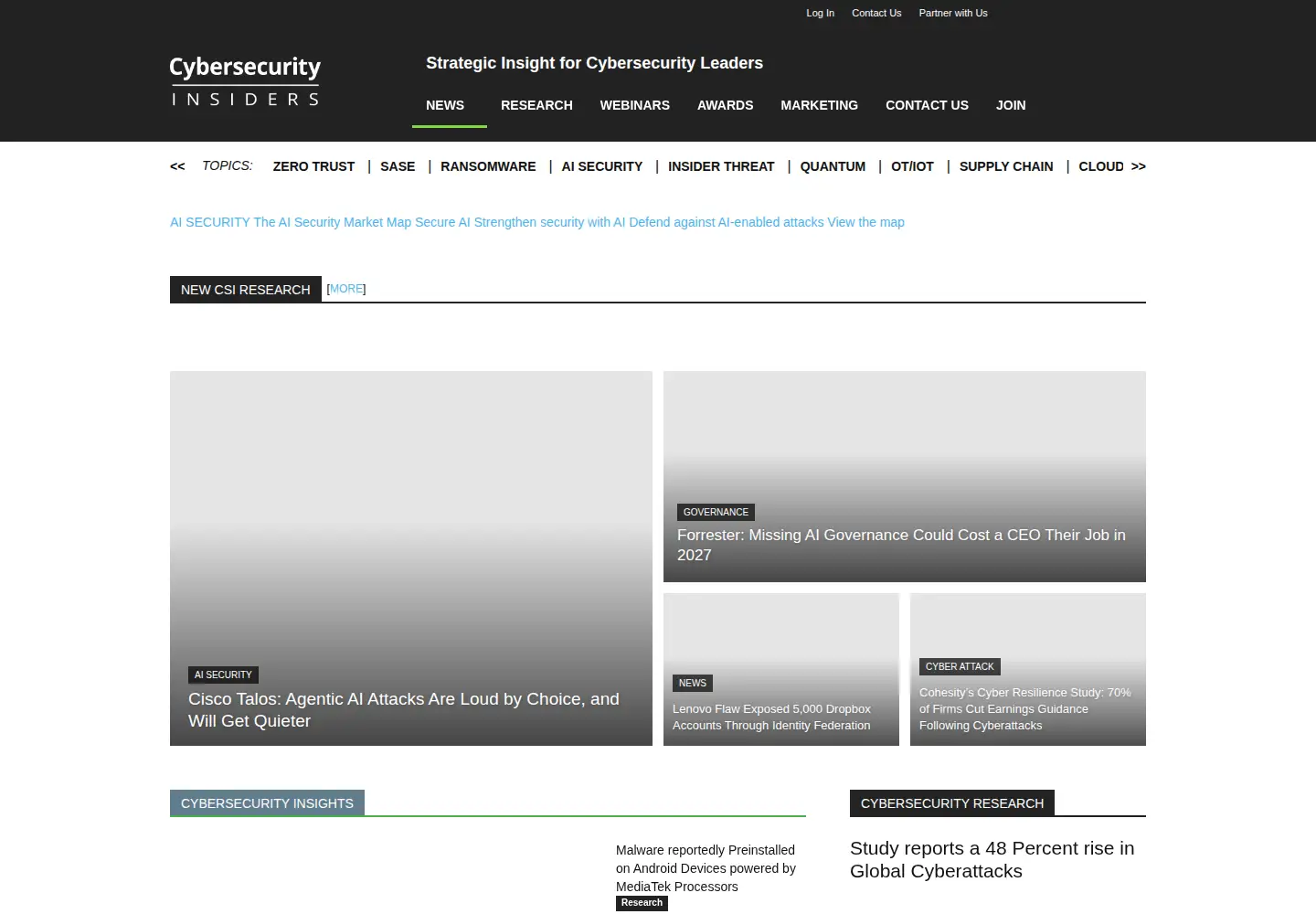The width and height of the screenshot is (1316, 914).
Task: Click the NEW CSI RESEARCH heading tab
Action: pyautogui.click(x=246, y=290)
